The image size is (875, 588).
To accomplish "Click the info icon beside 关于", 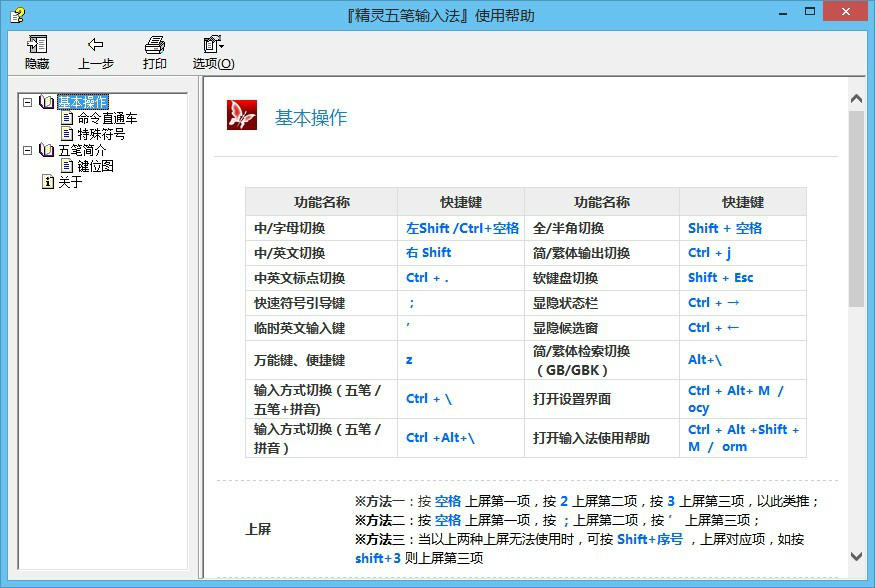I will click(x=48, y=182).
